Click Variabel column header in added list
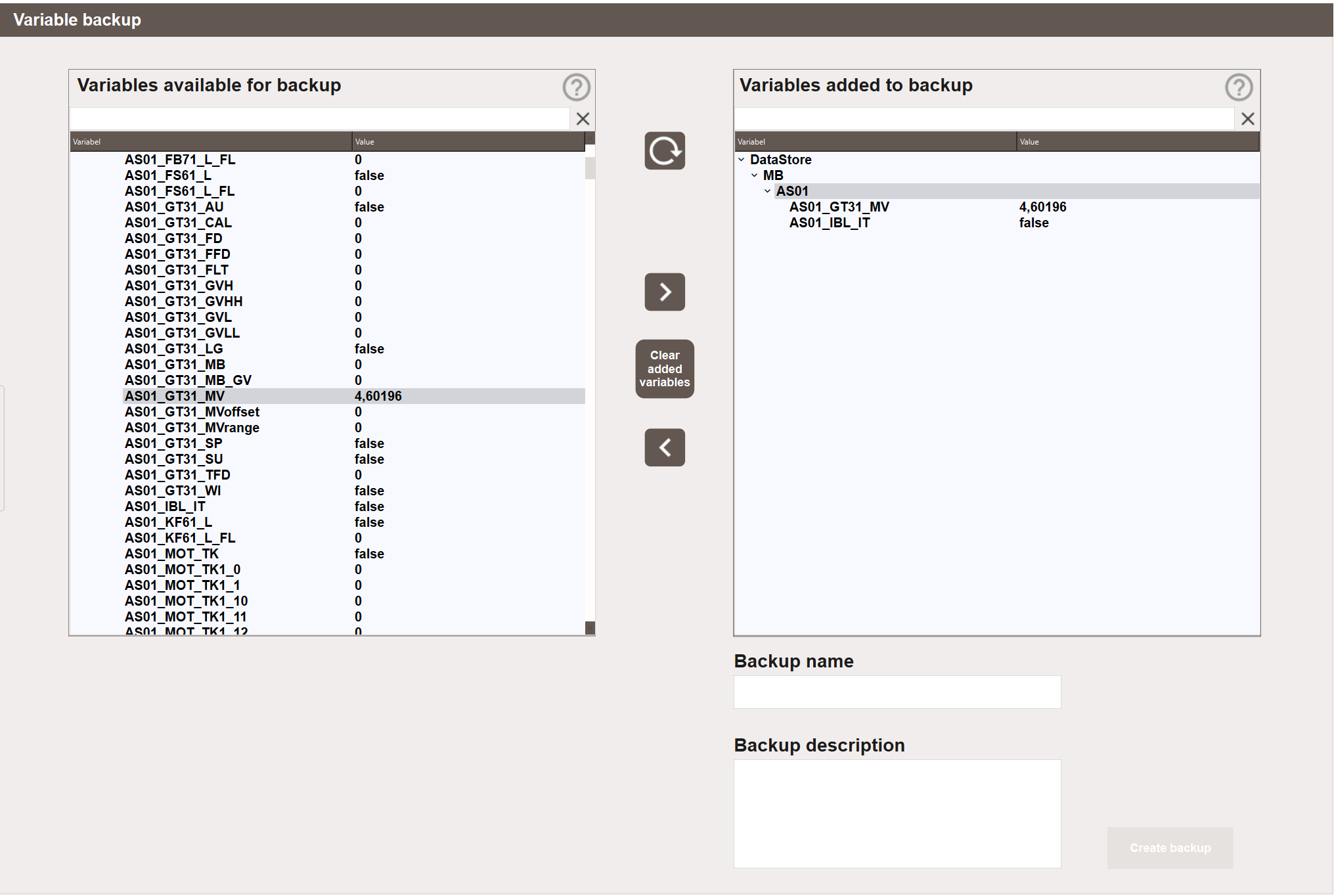 (876, 142)
